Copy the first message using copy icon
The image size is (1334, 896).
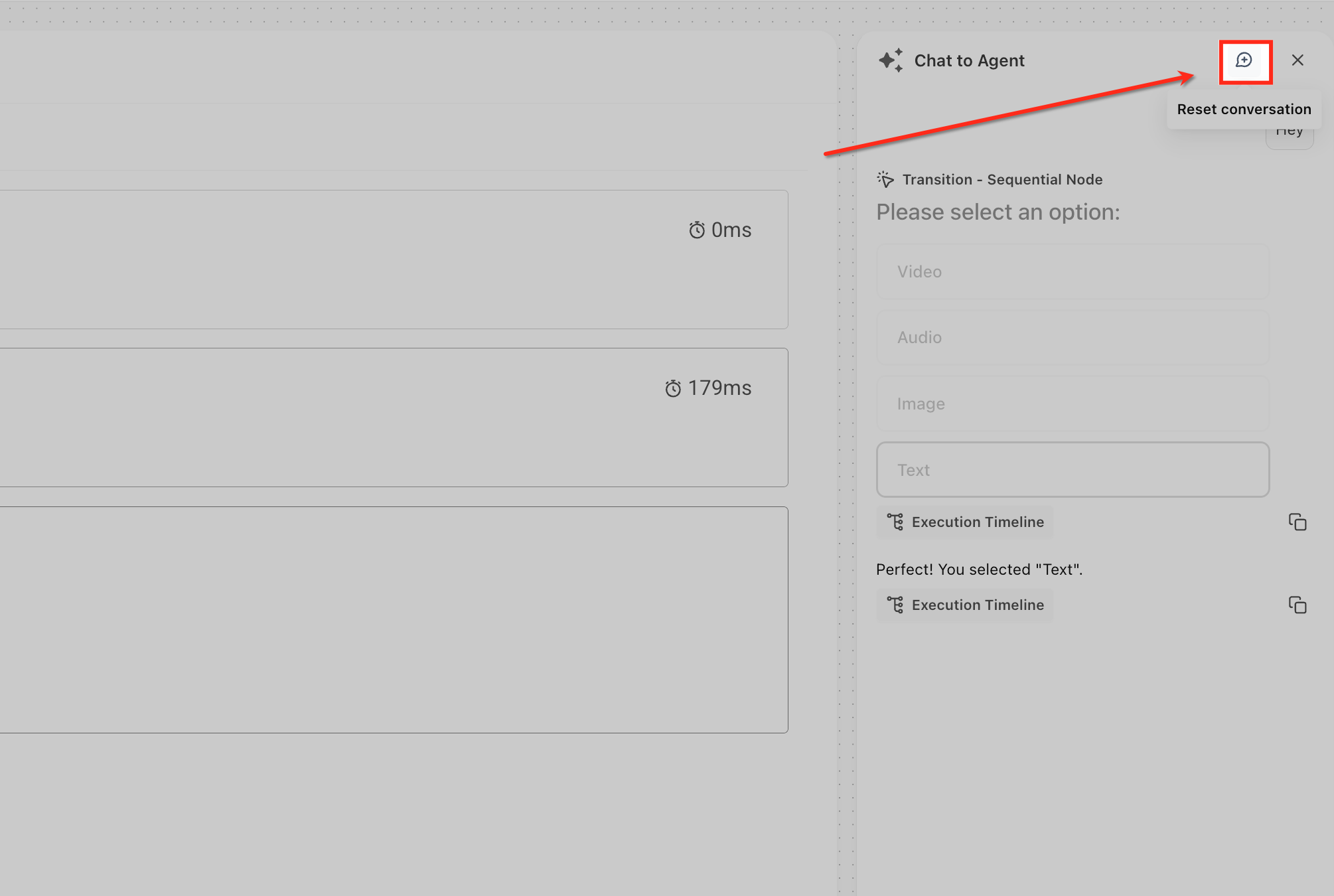(x=1297, y=522)
